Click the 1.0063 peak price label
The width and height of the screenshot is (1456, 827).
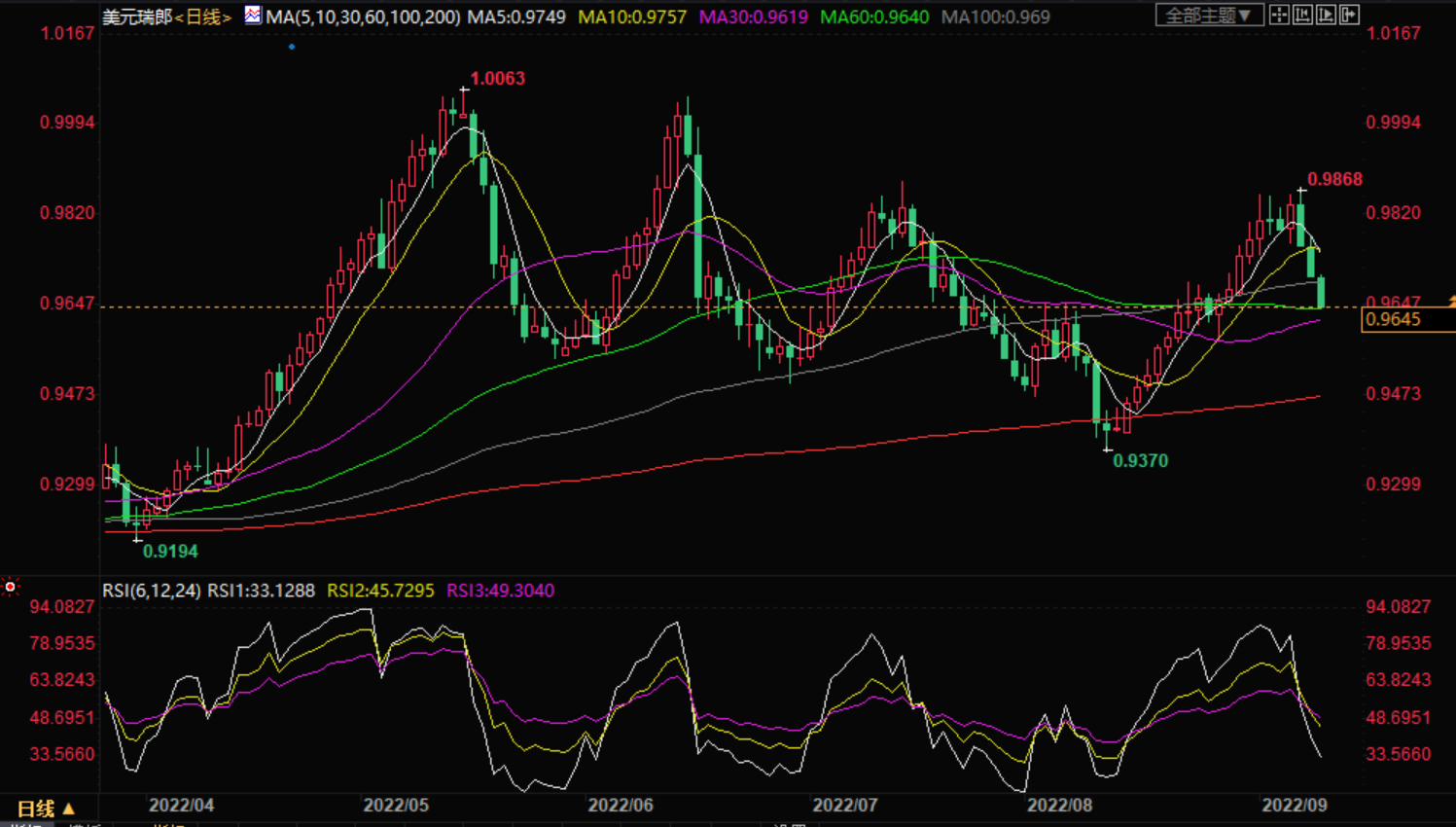click(x=497, y=79)
